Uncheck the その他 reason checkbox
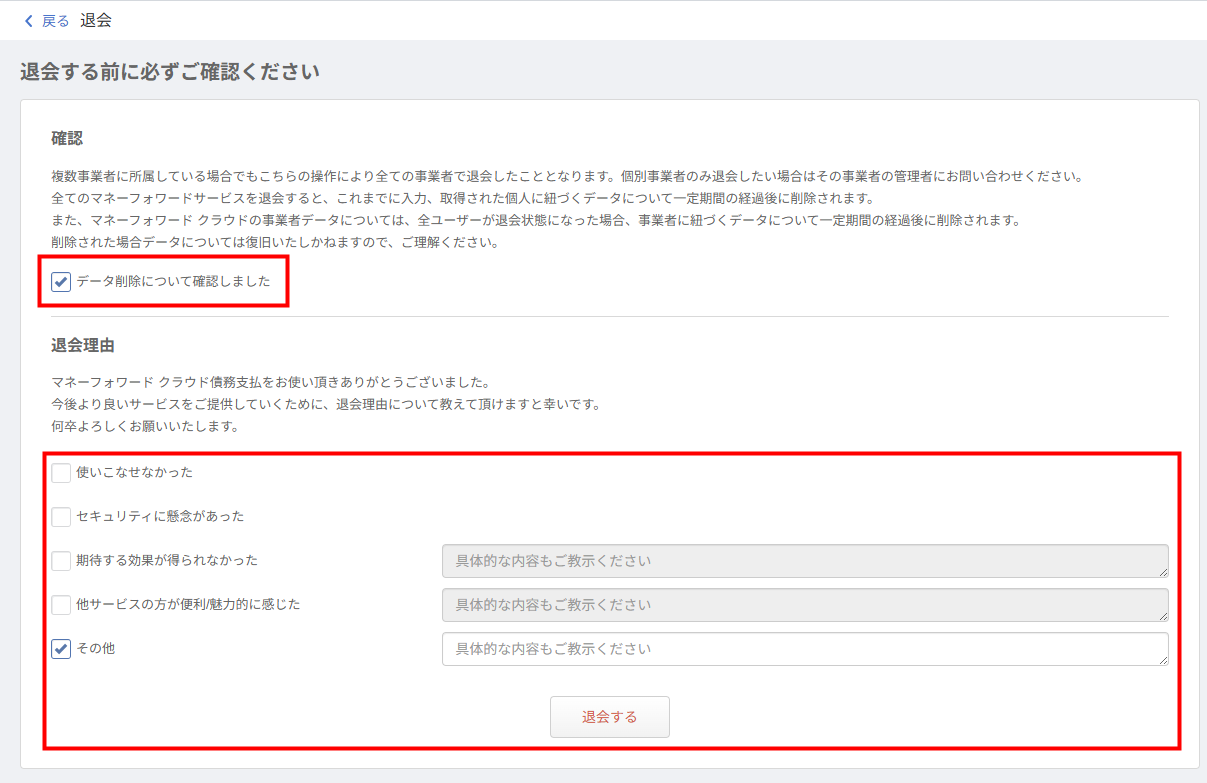Image resolution: width=1207 pixels, height=783 pixels. [61, 649]
